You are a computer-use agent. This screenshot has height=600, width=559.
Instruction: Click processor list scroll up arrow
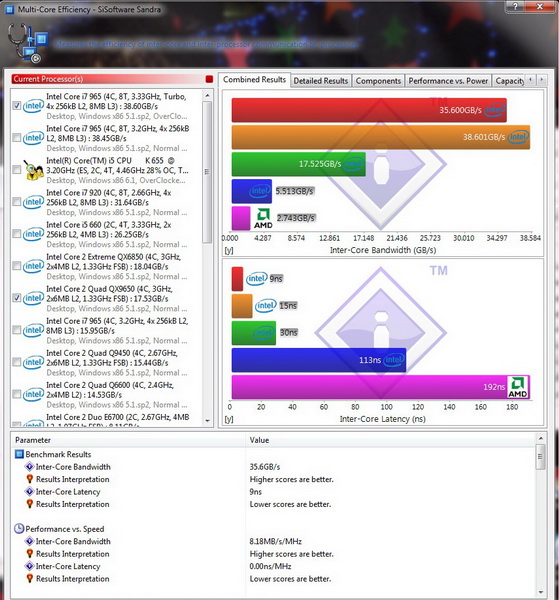207,95
